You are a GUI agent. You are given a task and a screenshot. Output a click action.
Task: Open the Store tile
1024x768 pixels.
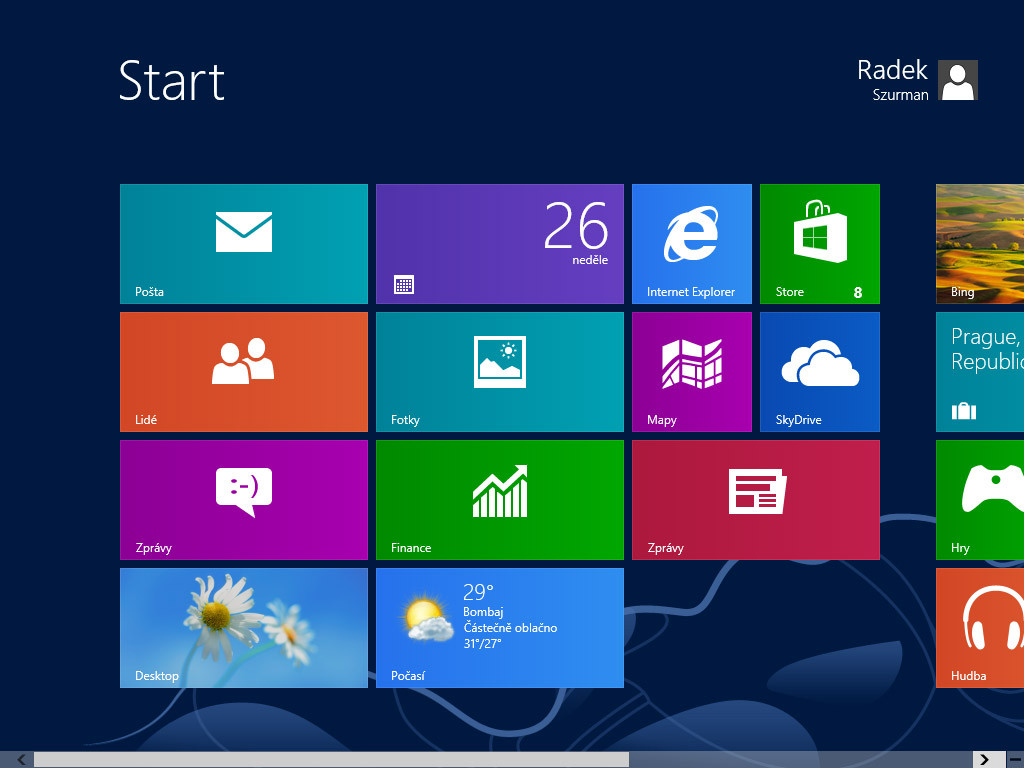(x=820, y=244)
